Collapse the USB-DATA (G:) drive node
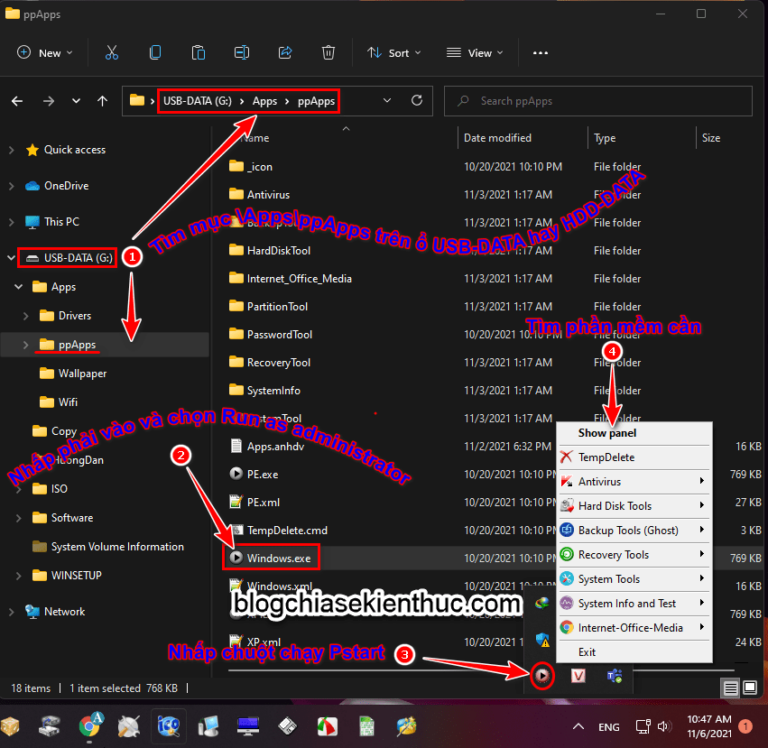Image resolution: width=768 pixels, height=748 pixels. pyautogui.click(x=12, y=258)
